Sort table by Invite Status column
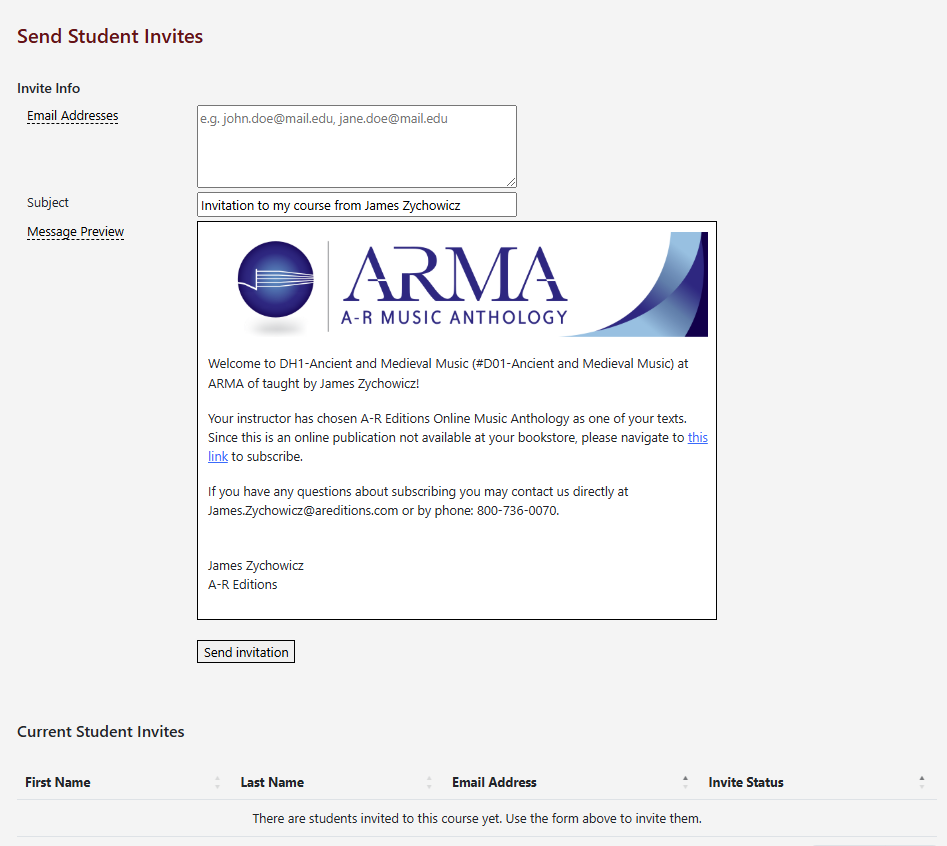The height and width of the screenshot is (846, 947). [x=746, y=783]
